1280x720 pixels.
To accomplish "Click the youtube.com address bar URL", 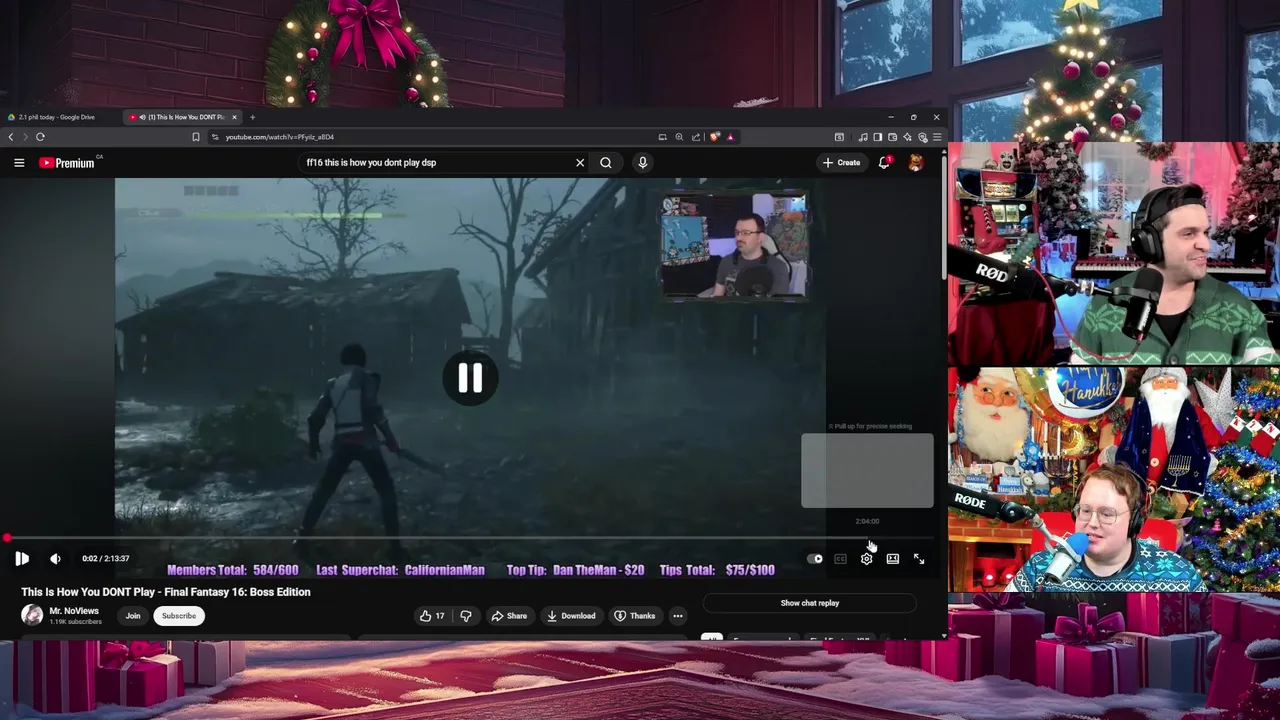I will [x=279, y=137].
